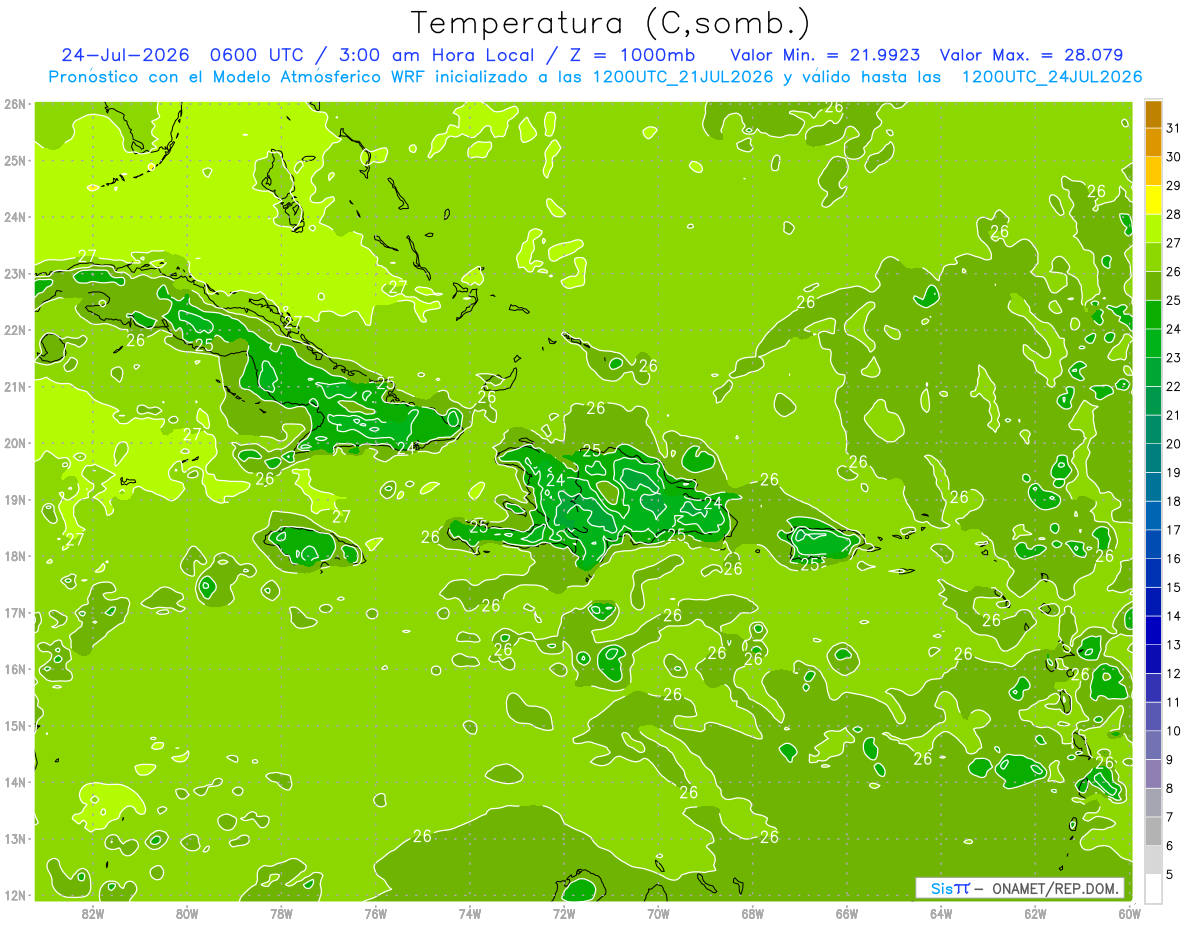Click the "22N" latitude label
Screen dimensions: 1200x927
(15, 330)
